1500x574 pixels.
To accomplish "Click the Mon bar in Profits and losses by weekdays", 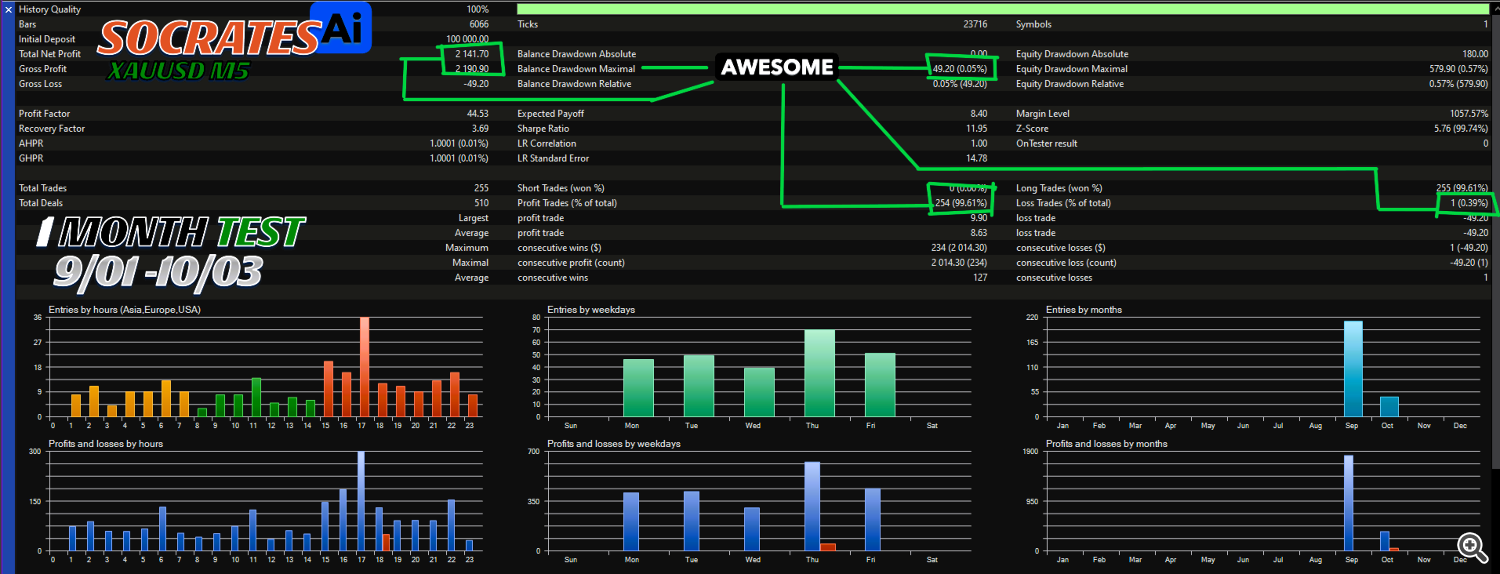I will (630, 522).
